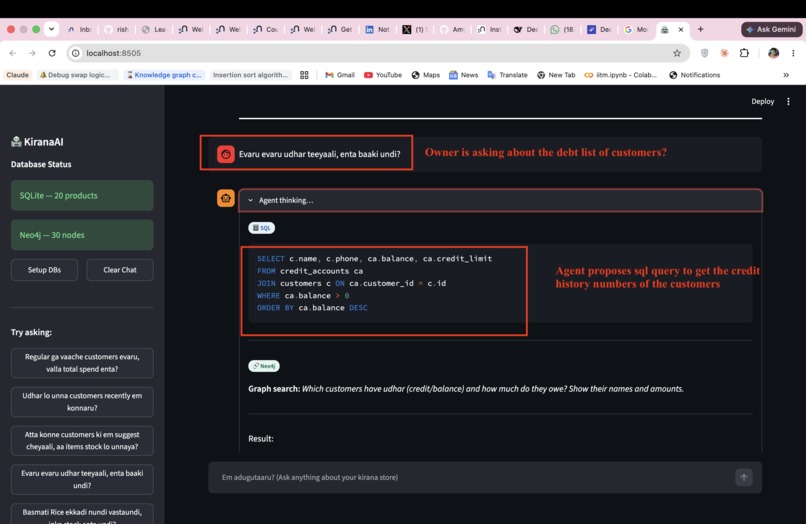Screen dimensions: 806x524
Task: Click the Streamlit Deploy button
Action: pyautogui.click(x=762, y=101)
